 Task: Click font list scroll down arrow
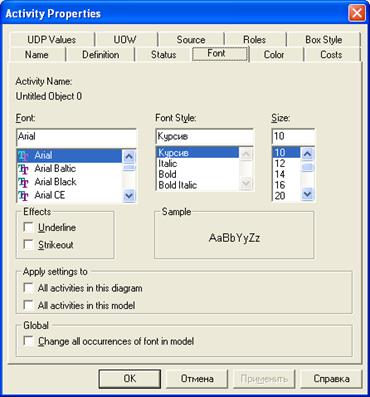pos(129,196)
